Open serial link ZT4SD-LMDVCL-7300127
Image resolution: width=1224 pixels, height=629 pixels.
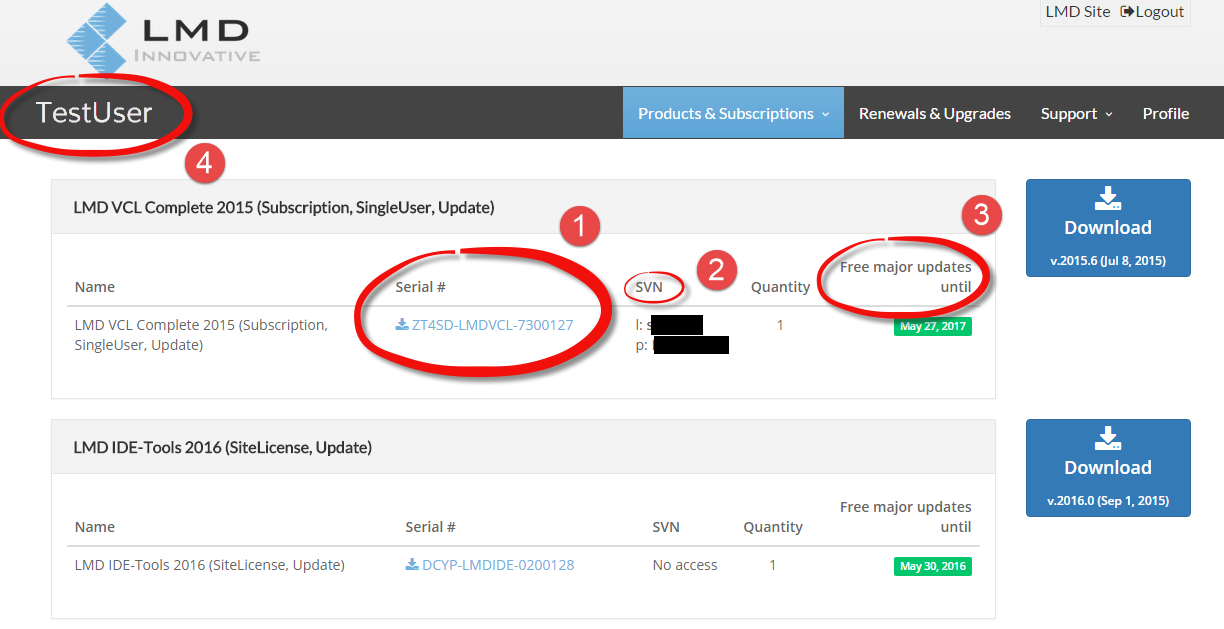(492, 325)
